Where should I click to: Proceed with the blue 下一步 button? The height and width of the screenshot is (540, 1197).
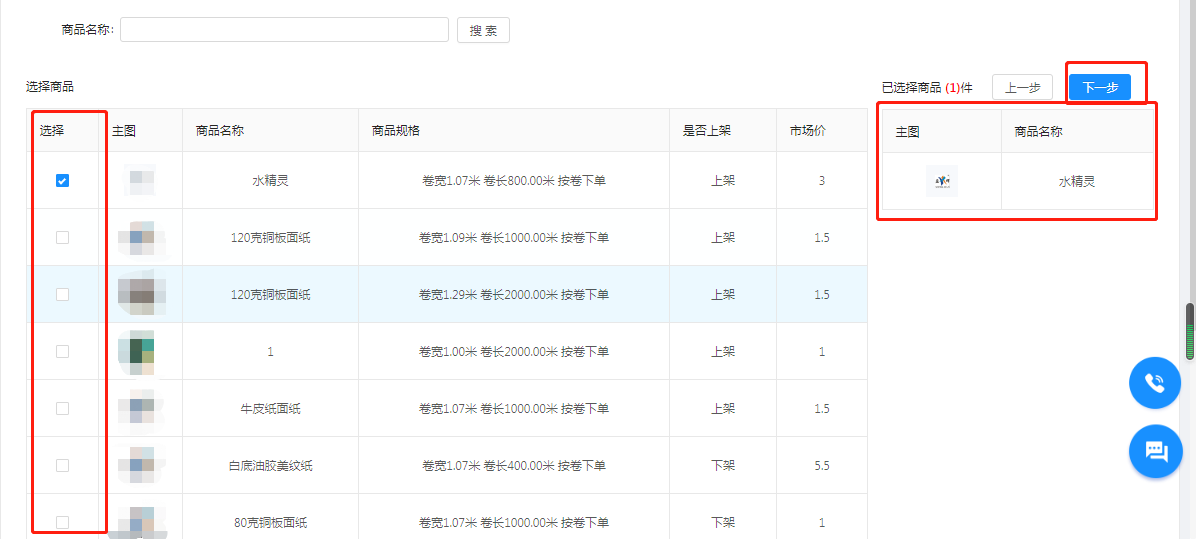click(1099, 88)
